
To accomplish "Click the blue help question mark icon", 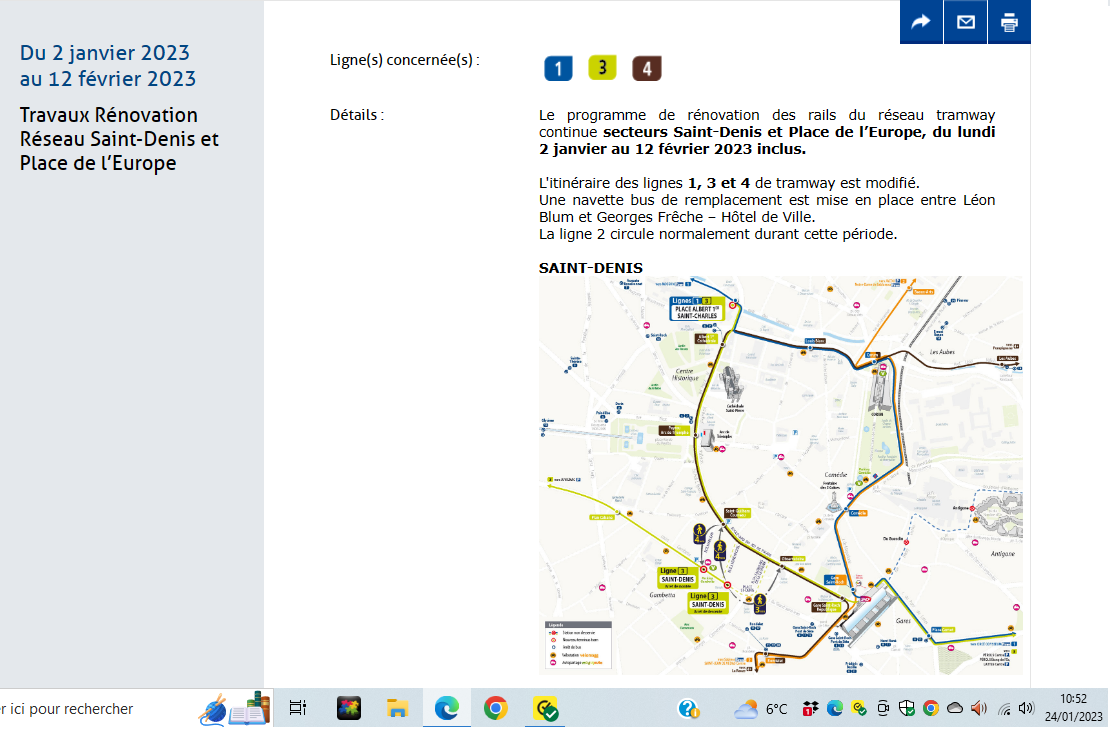I will click(x=688, y=709).
